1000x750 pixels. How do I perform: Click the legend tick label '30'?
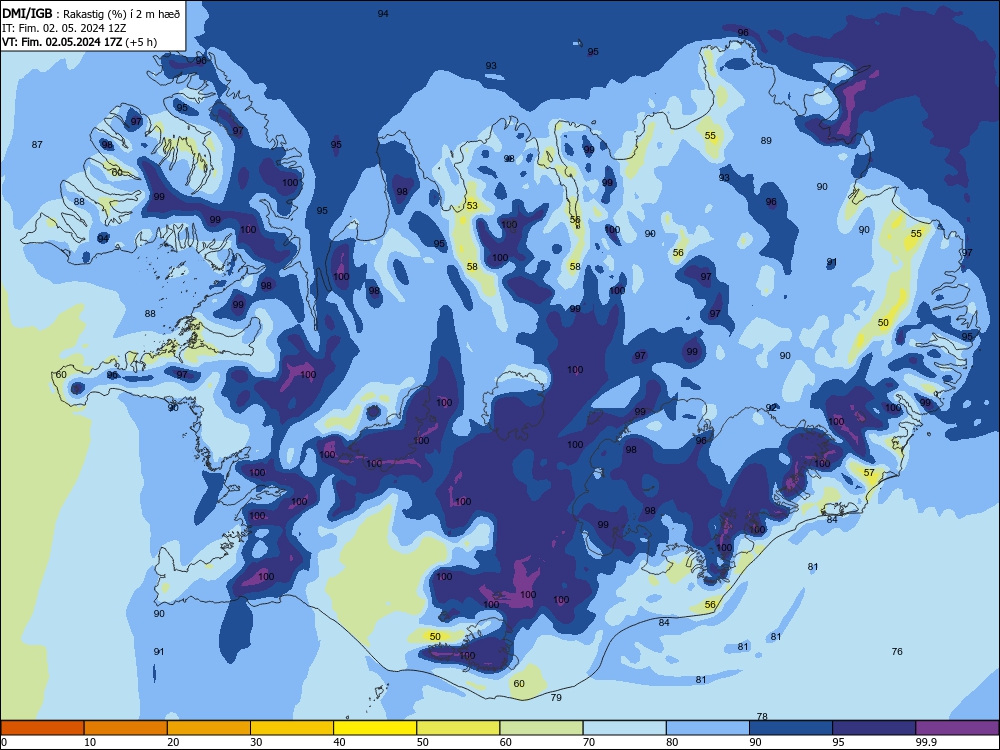(x=256, y=742)
